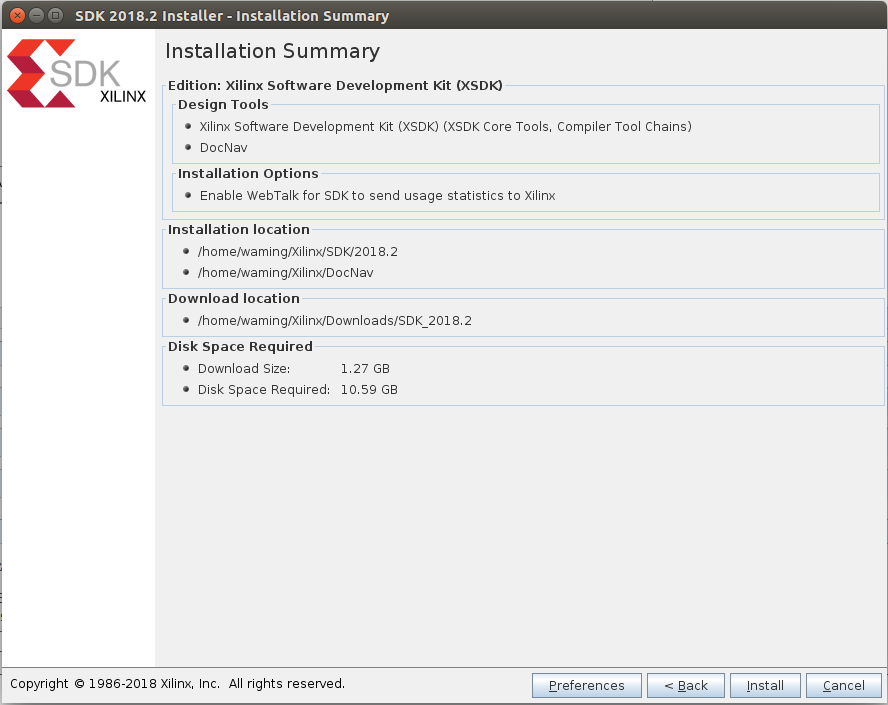Screen dimensions: 888x705
Task: Click the Installation Summary heading
Action: point(272,51)
